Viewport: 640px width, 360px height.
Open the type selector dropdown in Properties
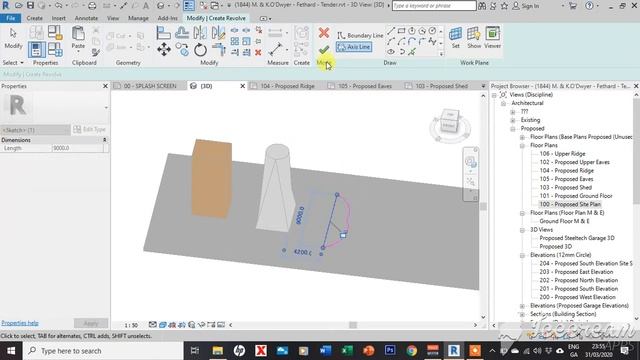click(106, 108)
